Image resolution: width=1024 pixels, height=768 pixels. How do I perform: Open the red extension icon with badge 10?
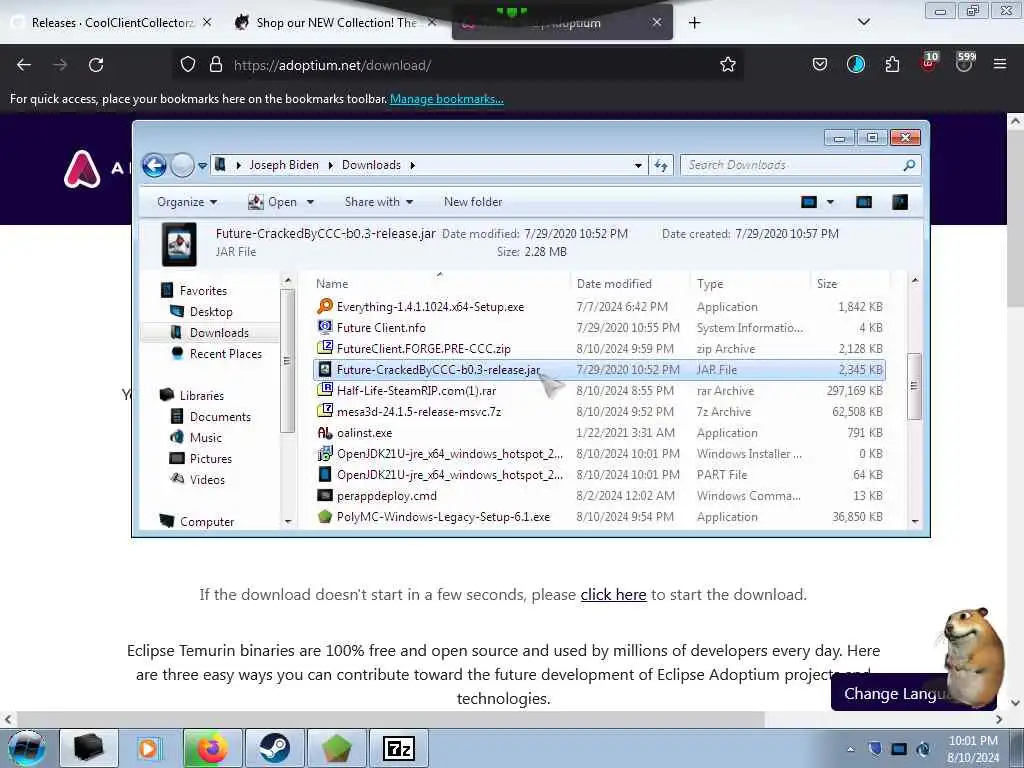929,62
